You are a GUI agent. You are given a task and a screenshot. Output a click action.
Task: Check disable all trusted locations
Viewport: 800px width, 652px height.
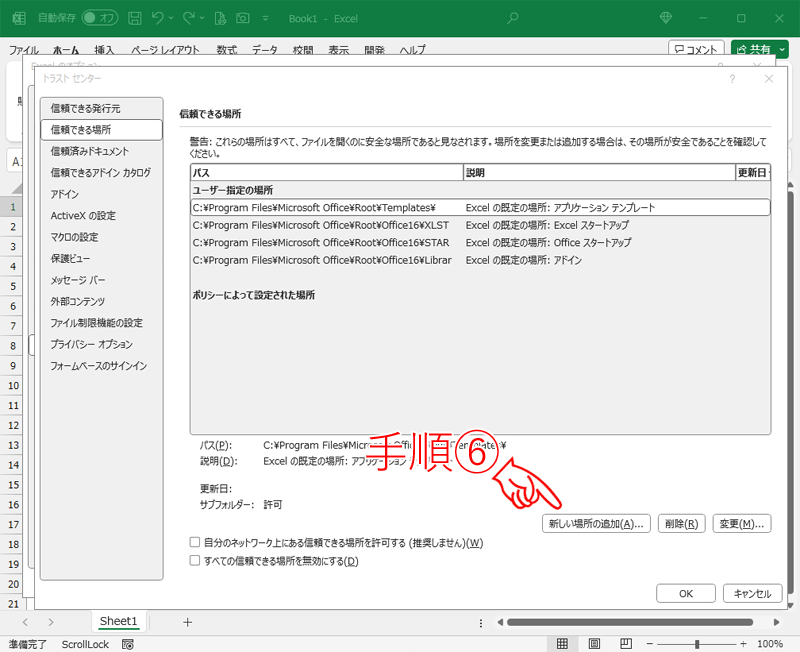tap(194, 560)
